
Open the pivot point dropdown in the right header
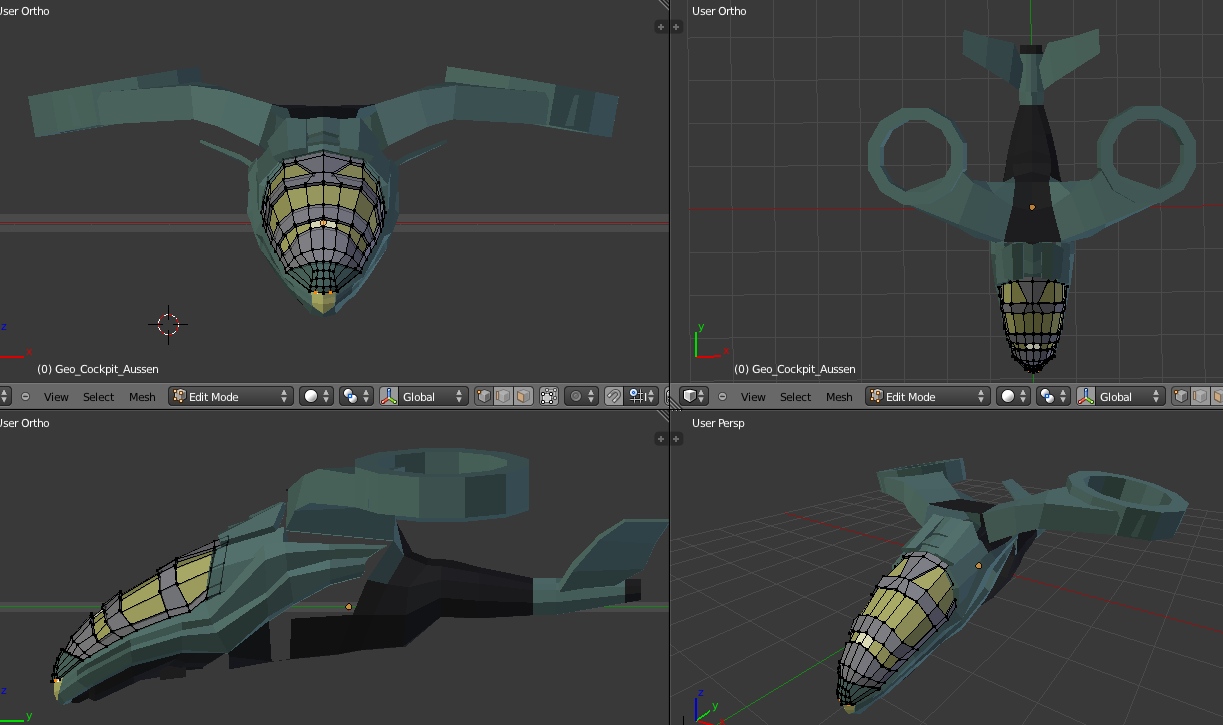tap(1053, 397)
